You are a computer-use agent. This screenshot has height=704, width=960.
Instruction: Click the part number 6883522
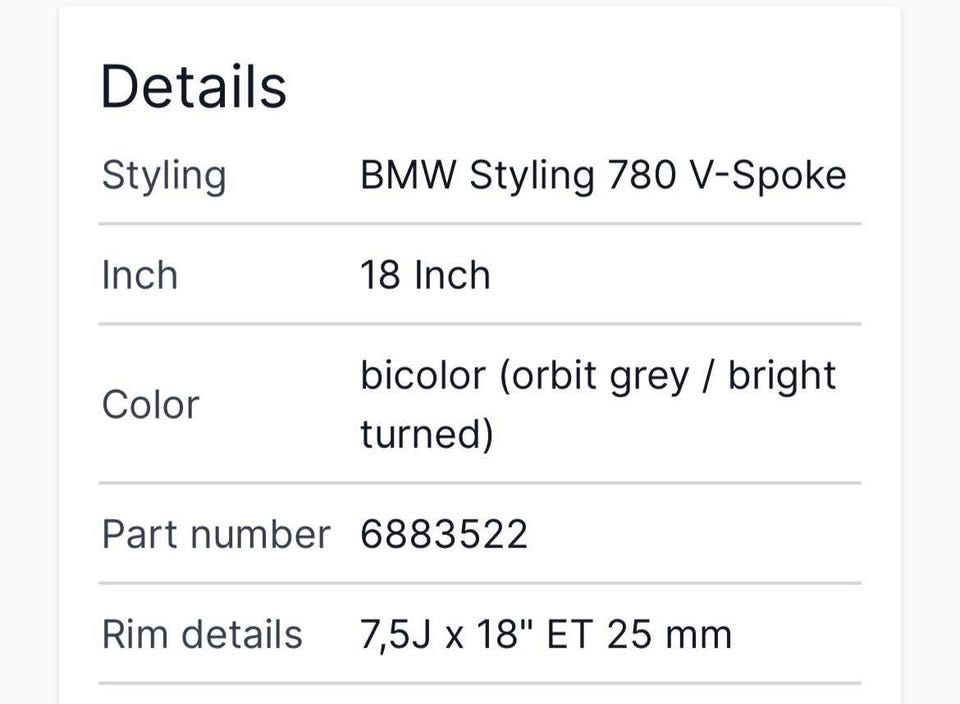(x=443, y=534)
